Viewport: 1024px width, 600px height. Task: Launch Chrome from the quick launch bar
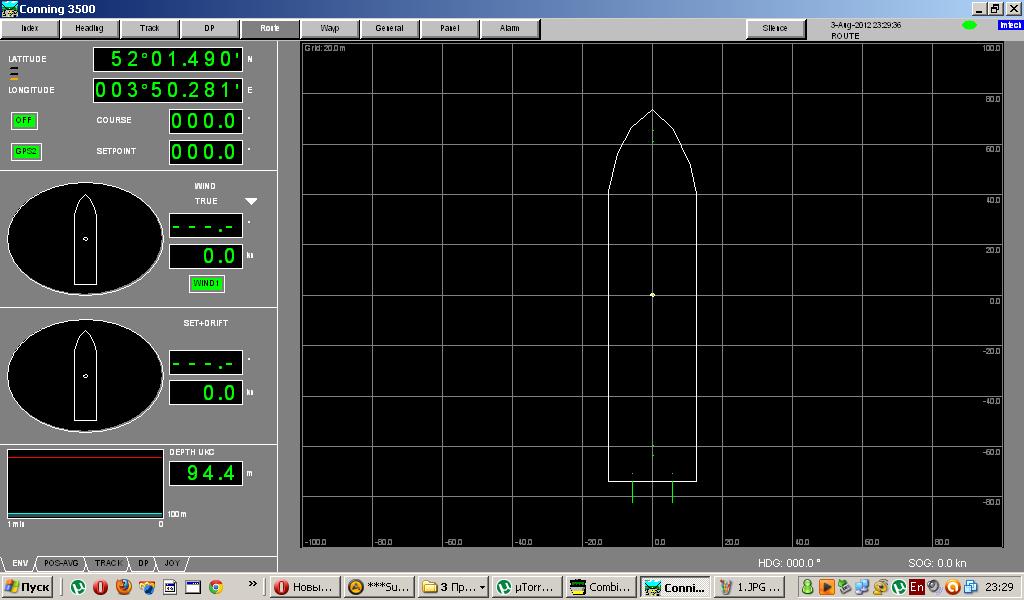click(x=215, y=588)
